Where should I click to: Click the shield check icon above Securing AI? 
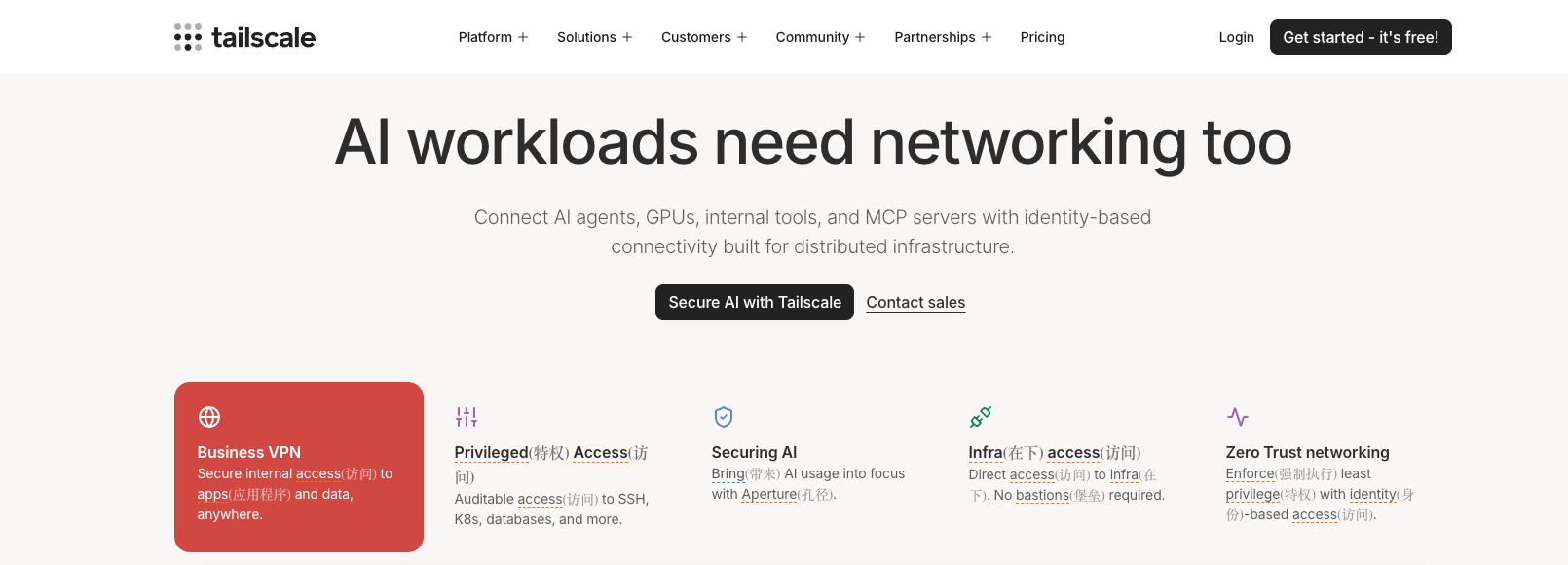[724, 417]
